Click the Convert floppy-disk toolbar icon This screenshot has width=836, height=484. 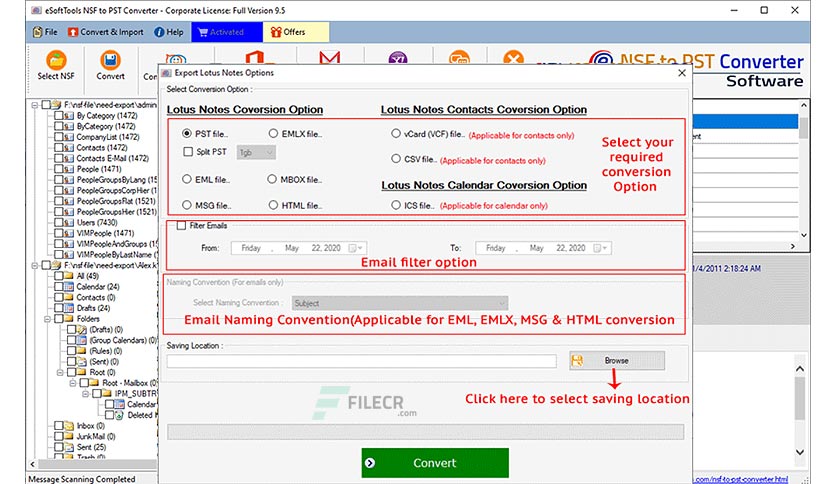[x=110, y=60]
